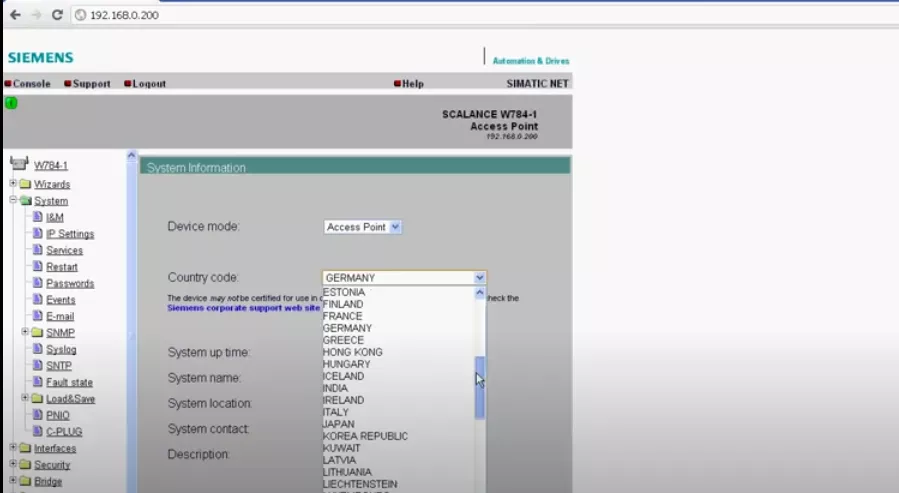Viewport: 899px width, 493px height.
Task: Expand the Security folder node
Action: click(x=13, y=464)
